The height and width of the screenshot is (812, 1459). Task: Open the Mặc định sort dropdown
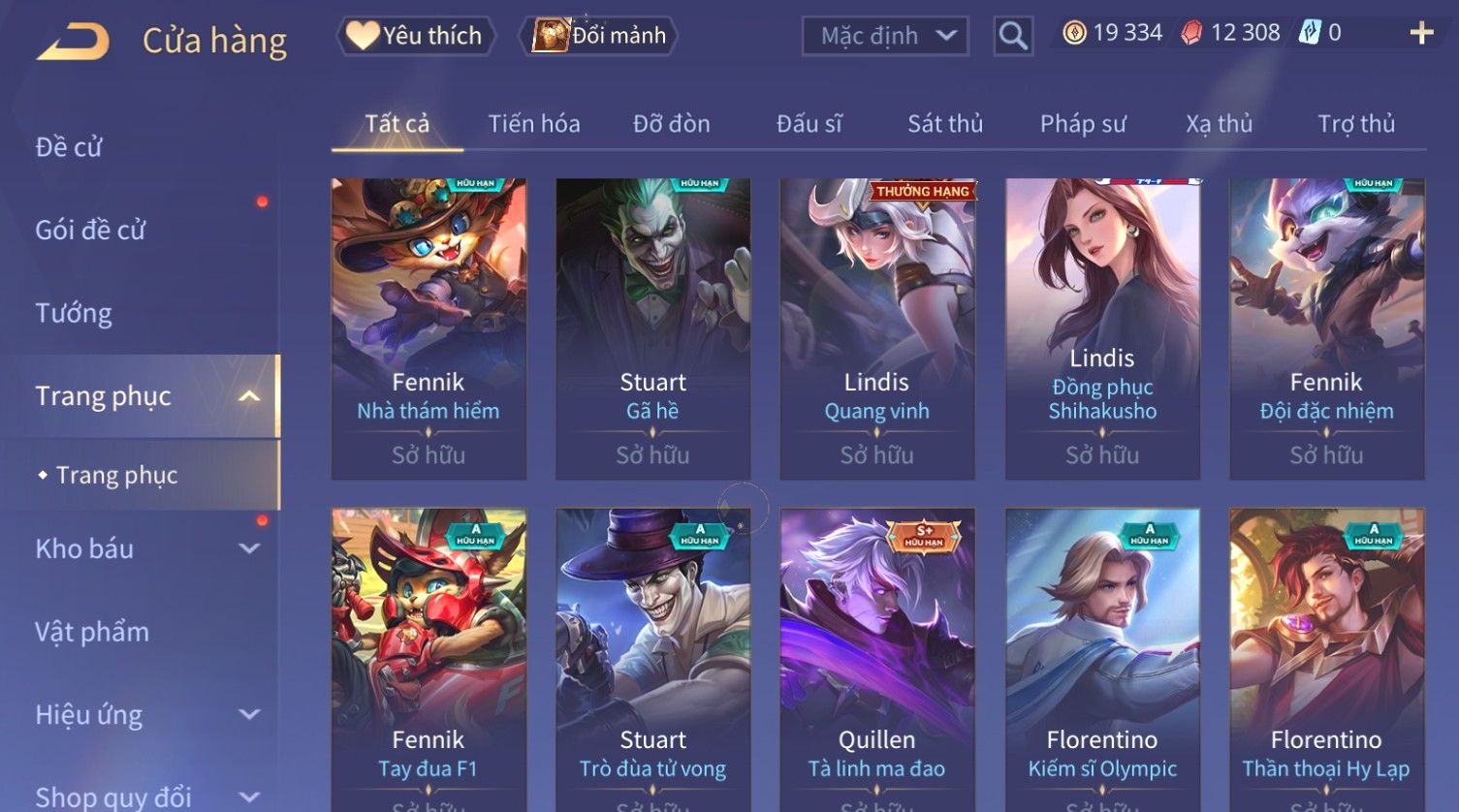pyautogui.click(x=885, y=36)
